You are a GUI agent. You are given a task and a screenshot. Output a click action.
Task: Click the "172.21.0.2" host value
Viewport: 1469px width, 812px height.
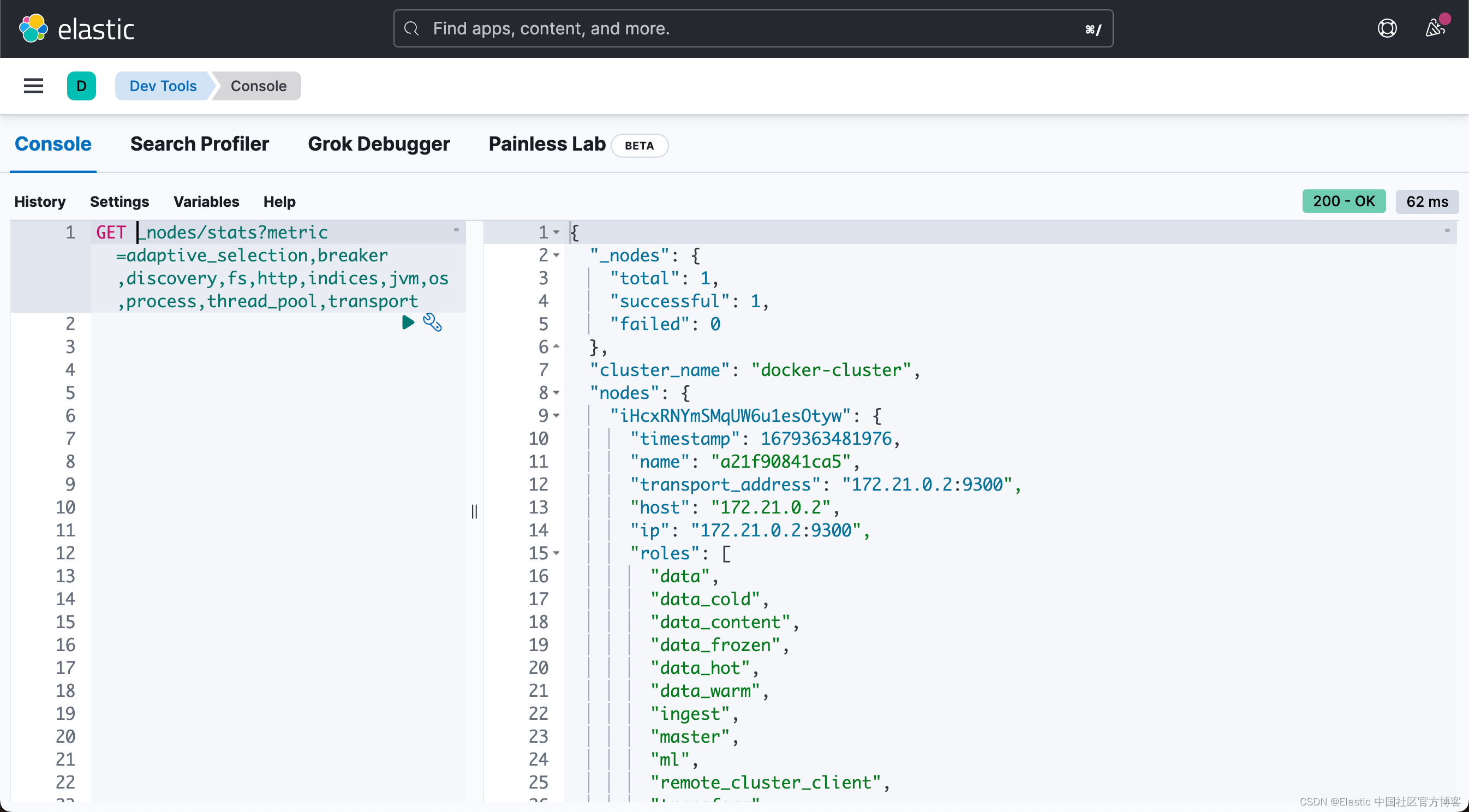pos(771,507)
